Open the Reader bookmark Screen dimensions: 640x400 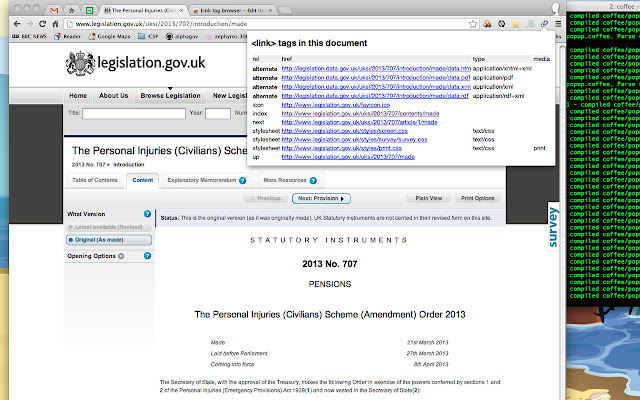click(68, 36)
